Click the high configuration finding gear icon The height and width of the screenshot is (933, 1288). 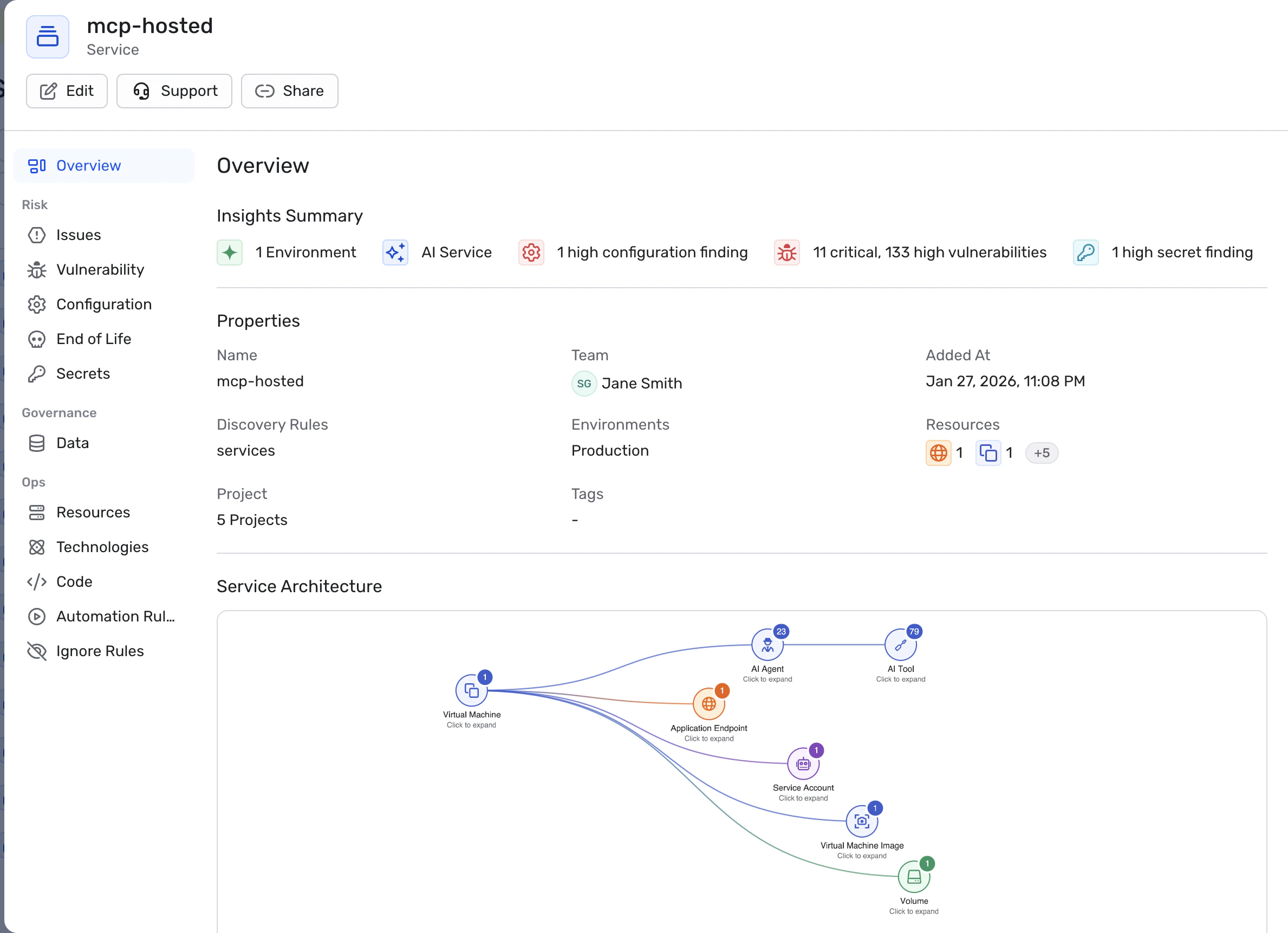pos(531,252)
